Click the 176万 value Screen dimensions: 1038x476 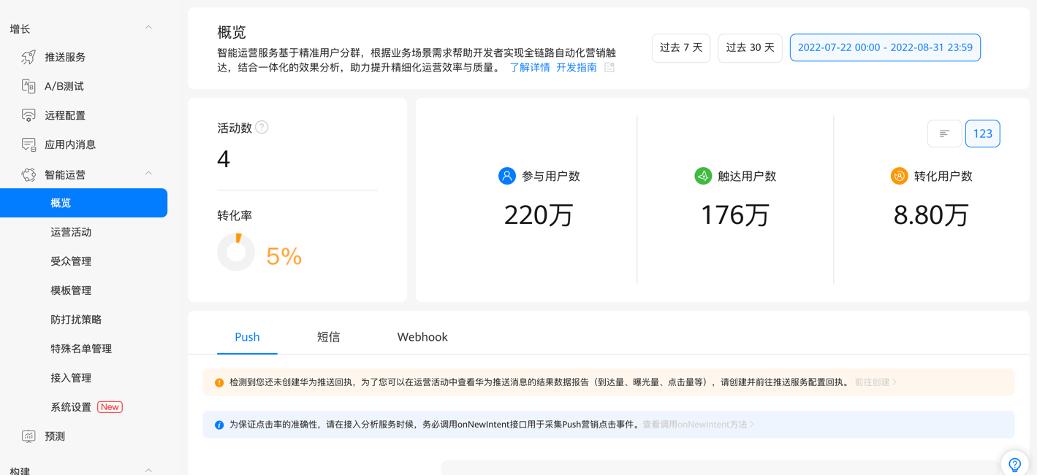pyautogui.click(x=735, y=215)
